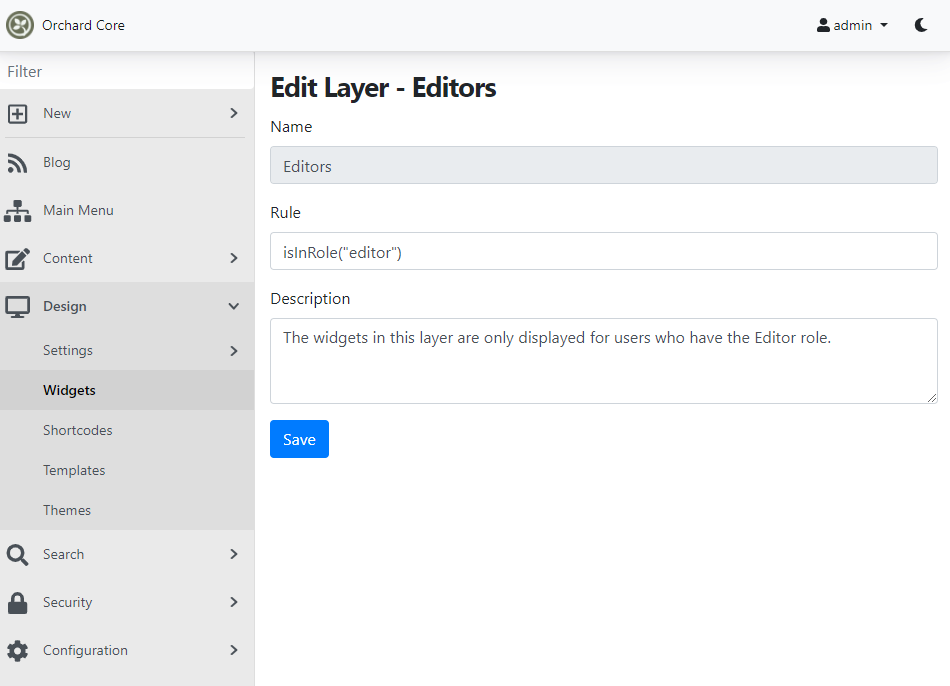Screen dimensions: 950x686
Task: Click the Name field label
Action: 291,127
